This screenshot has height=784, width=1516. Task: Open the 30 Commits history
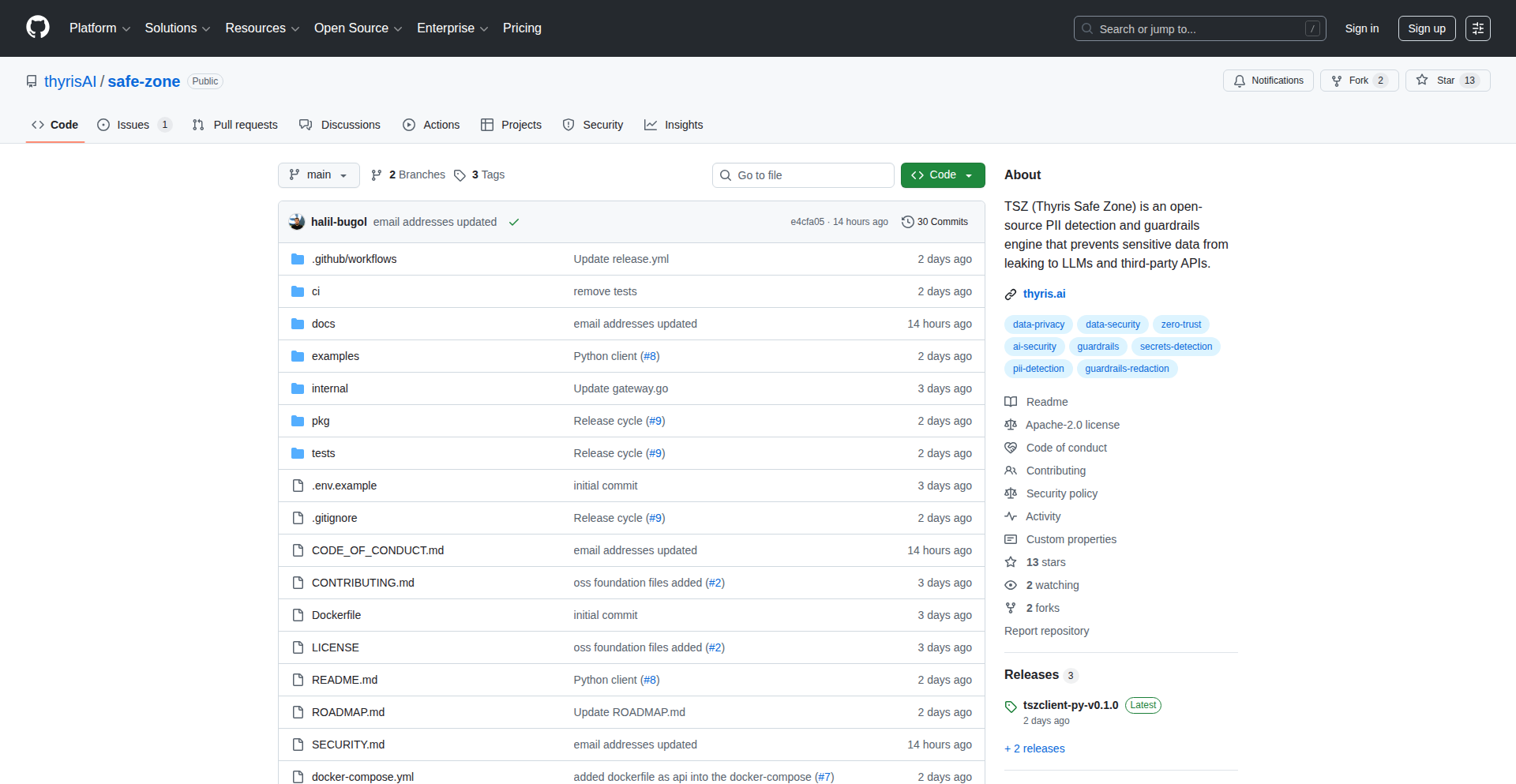935,222
